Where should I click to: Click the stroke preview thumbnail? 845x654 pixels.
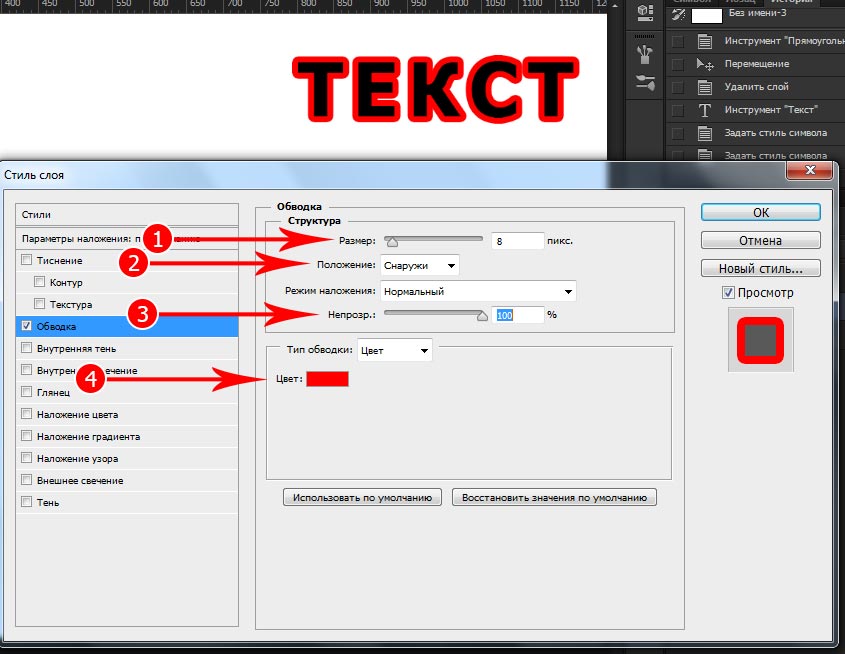[760, 339]
